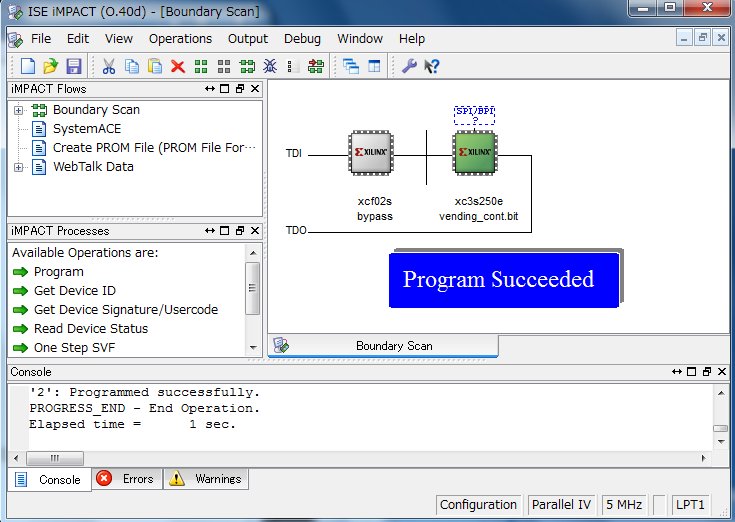Click the gray four-squares toolbar icon
The width and height of the screenshot is (735, 522).
[x=224, y=66]
